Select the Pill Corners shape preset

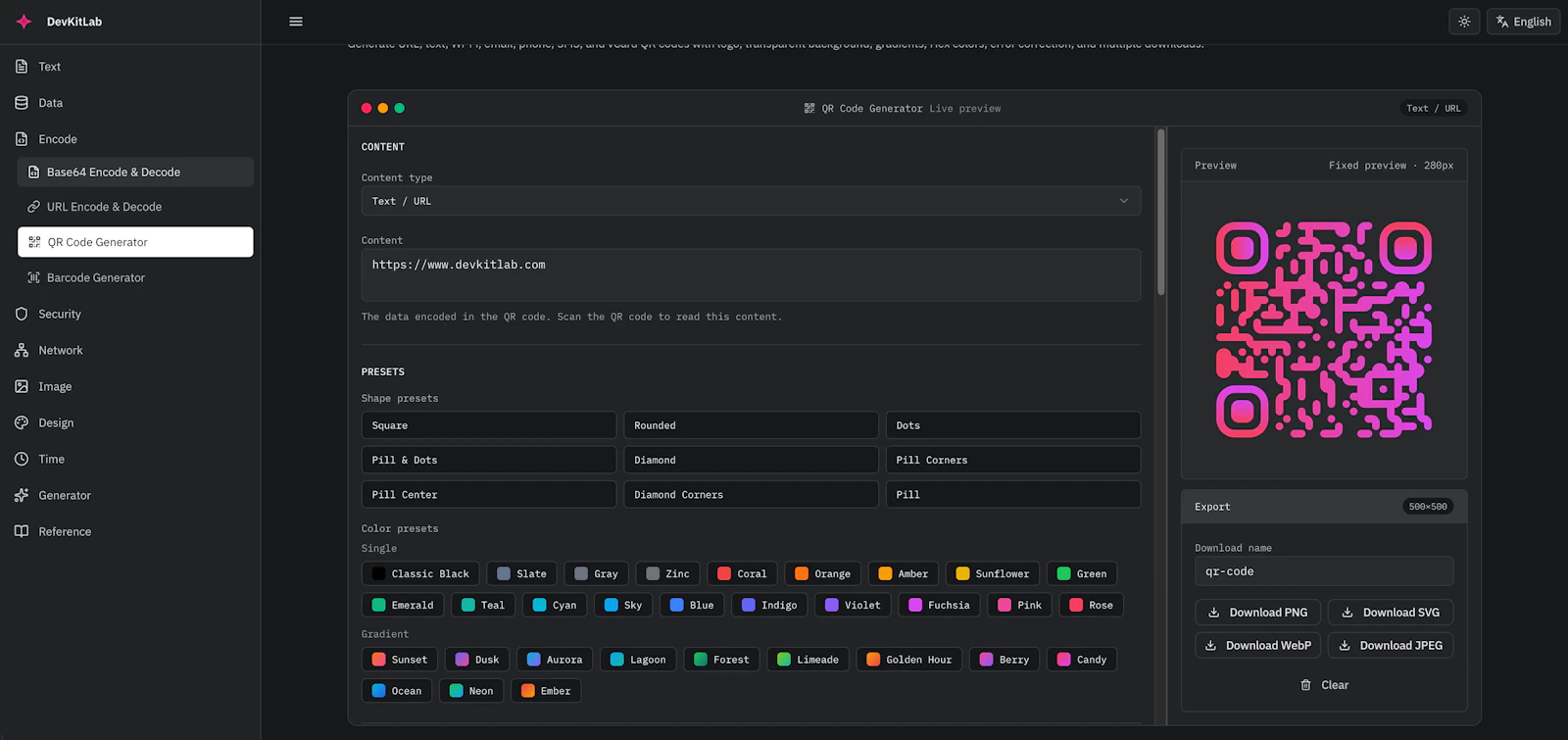click(x=1013, y=460)
